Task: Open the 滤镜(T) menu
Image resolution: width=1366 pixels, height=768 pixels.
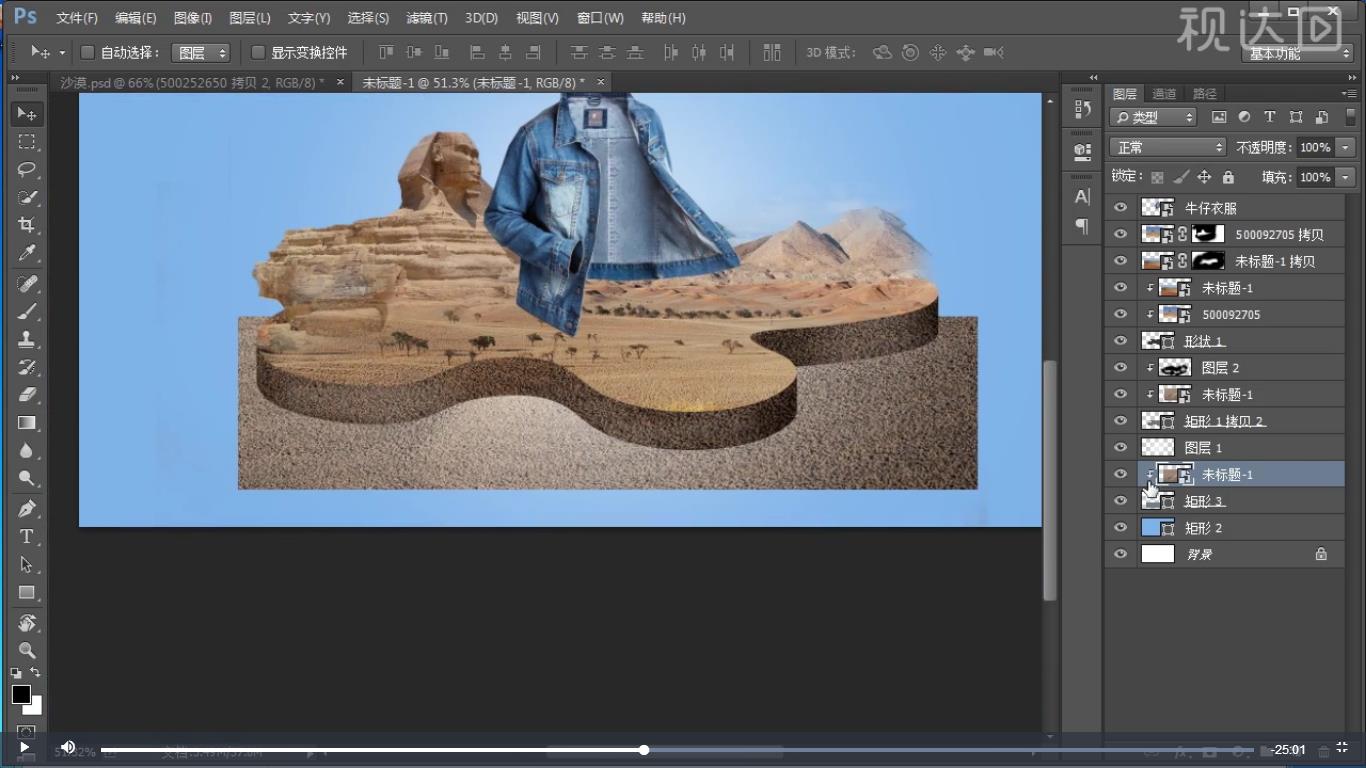Action: [427, 18]
